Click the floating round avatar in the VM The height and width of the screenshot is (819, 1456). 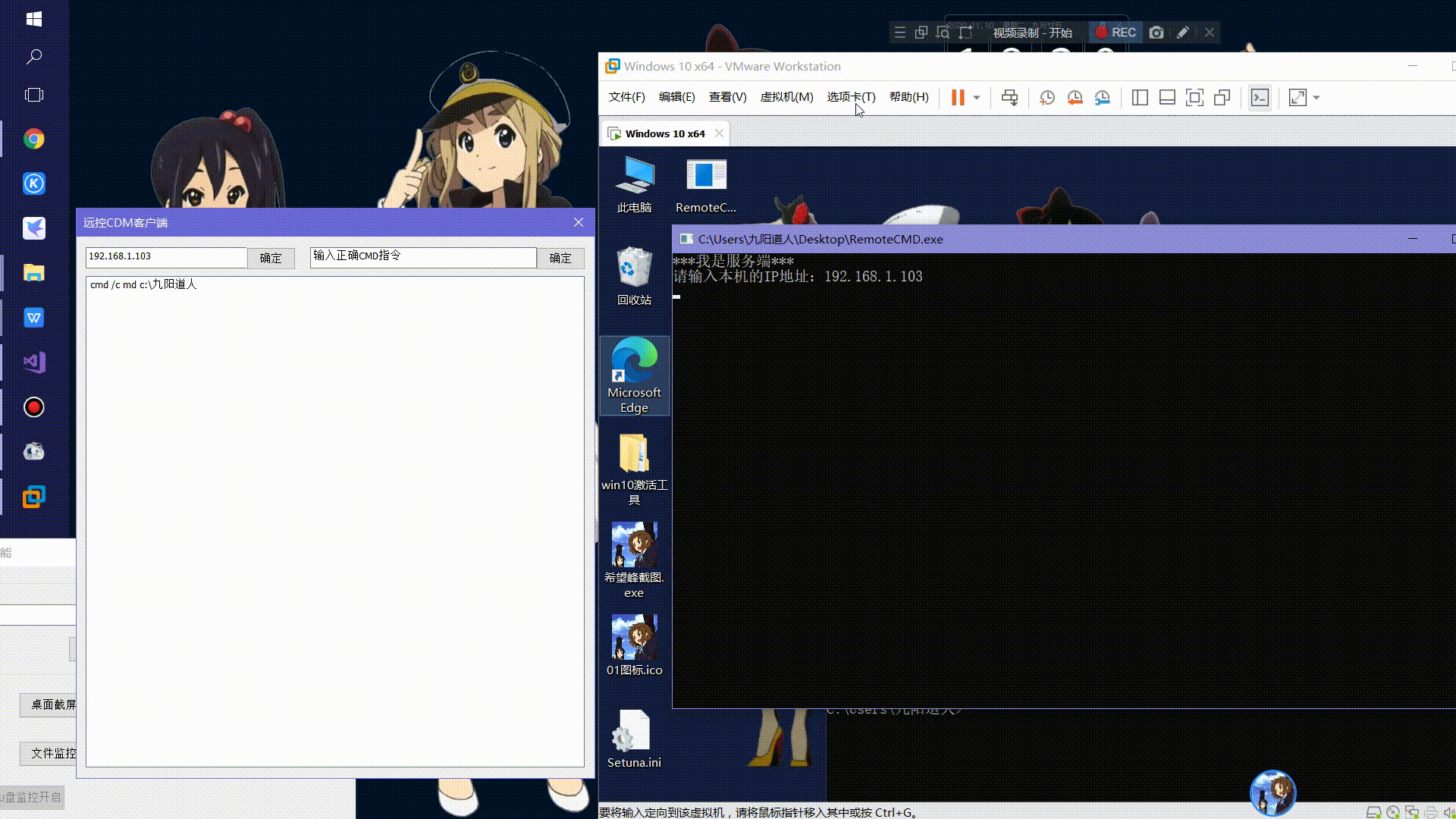(1273, 793)
